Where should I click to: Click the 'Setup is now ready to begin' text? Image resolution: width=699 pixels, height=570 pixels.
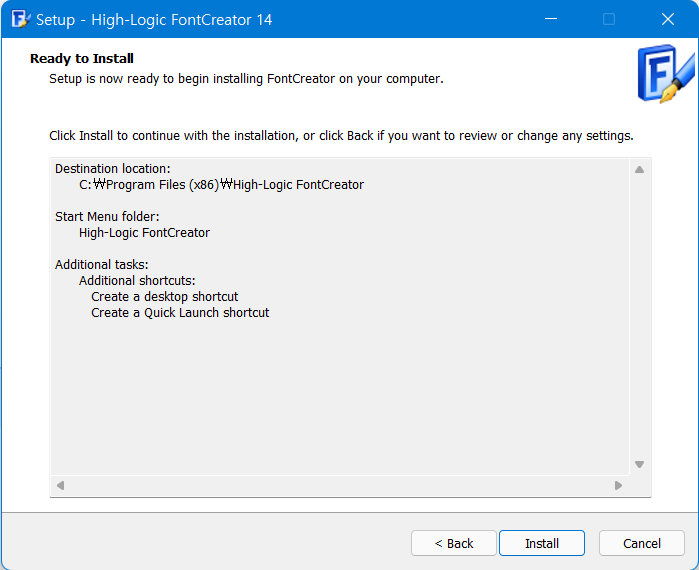pos(246,79)
